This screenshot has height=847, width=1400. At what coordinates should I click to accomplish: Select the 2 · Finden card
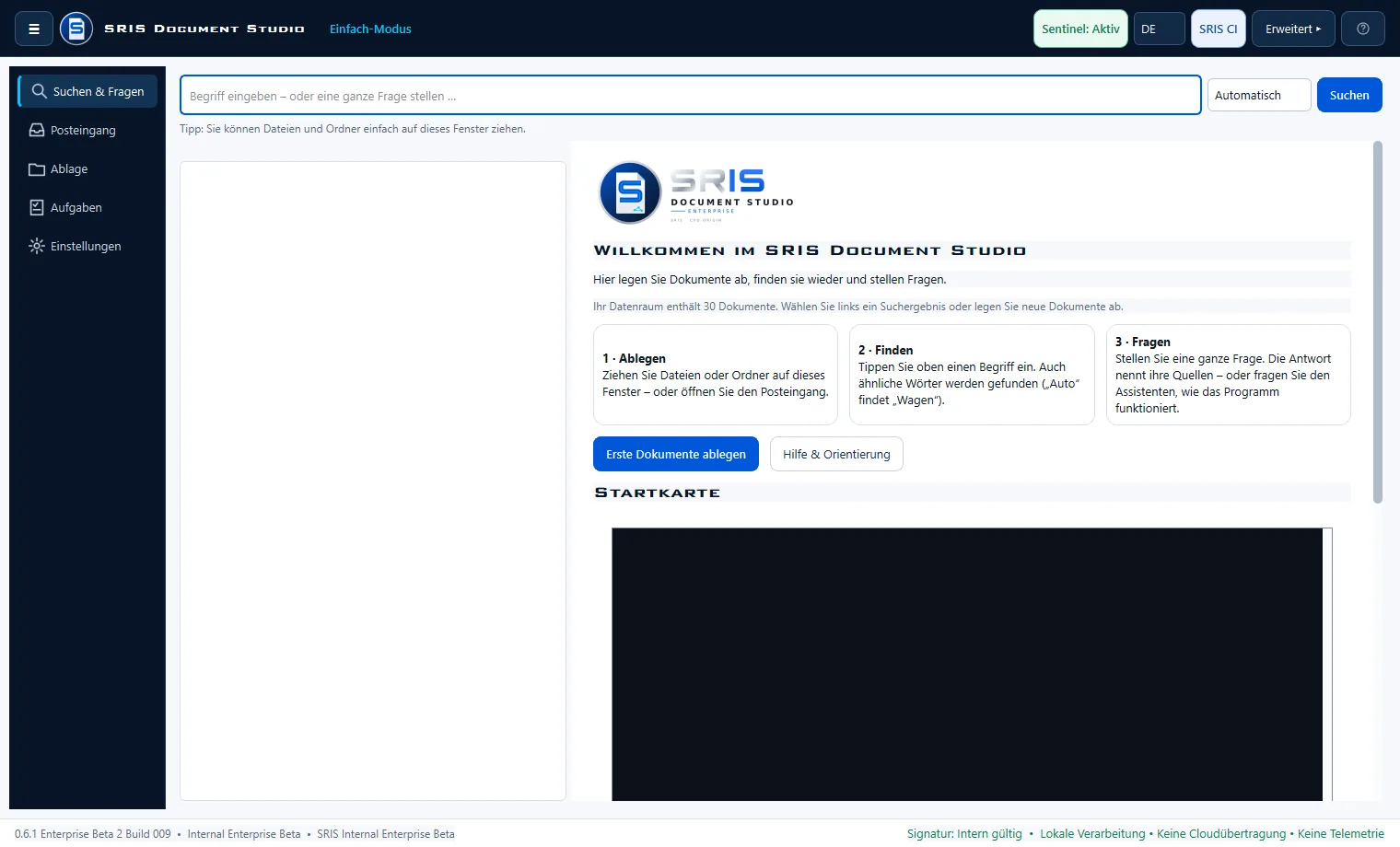click(972, 375)
